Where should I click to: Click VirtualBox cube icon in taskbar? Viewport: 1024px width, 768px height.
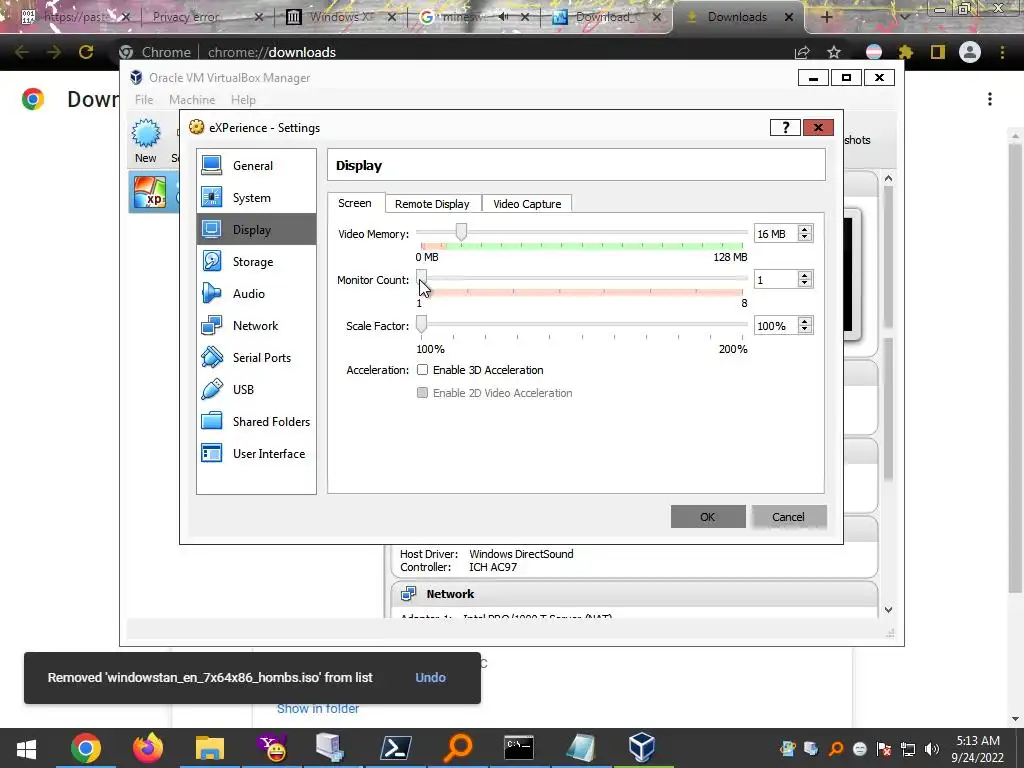tap(643, 748)
